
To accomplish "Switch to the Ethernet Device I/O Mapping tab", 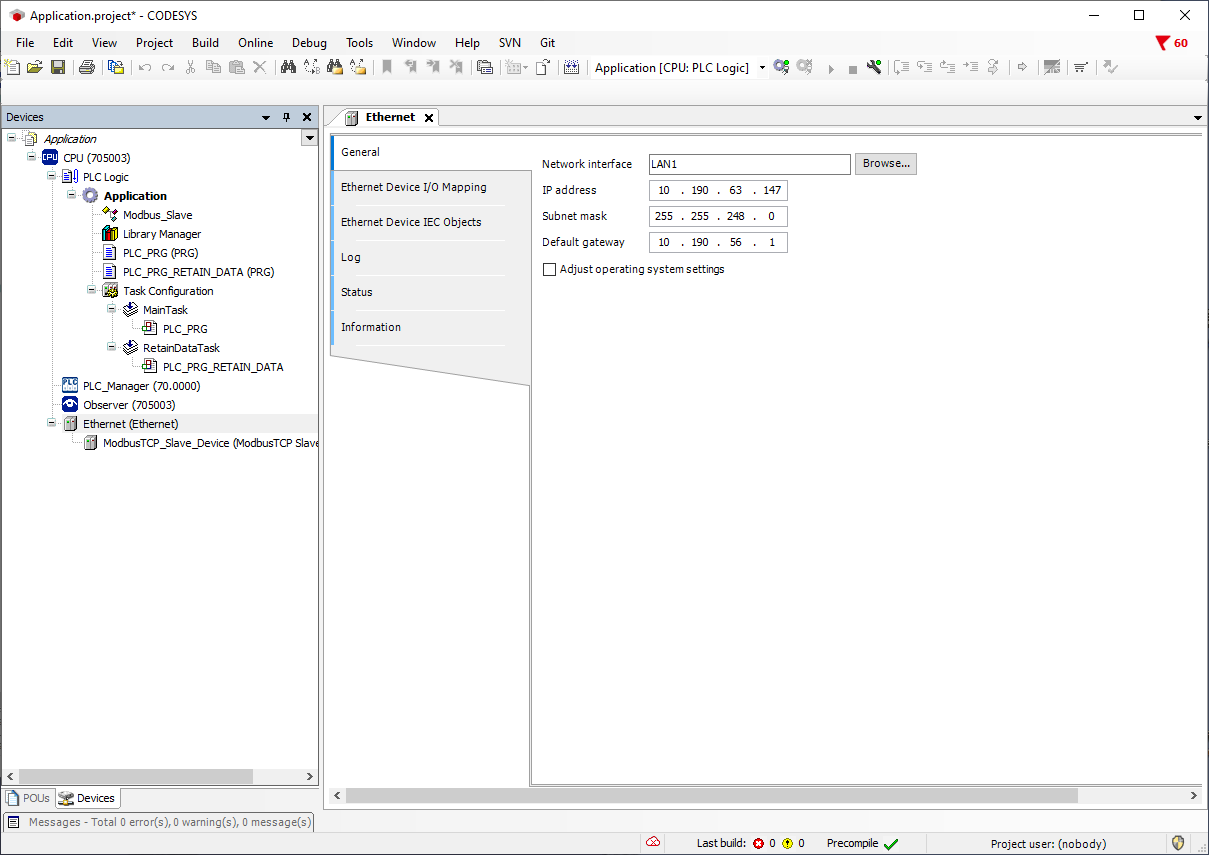I will pos(413,187).
